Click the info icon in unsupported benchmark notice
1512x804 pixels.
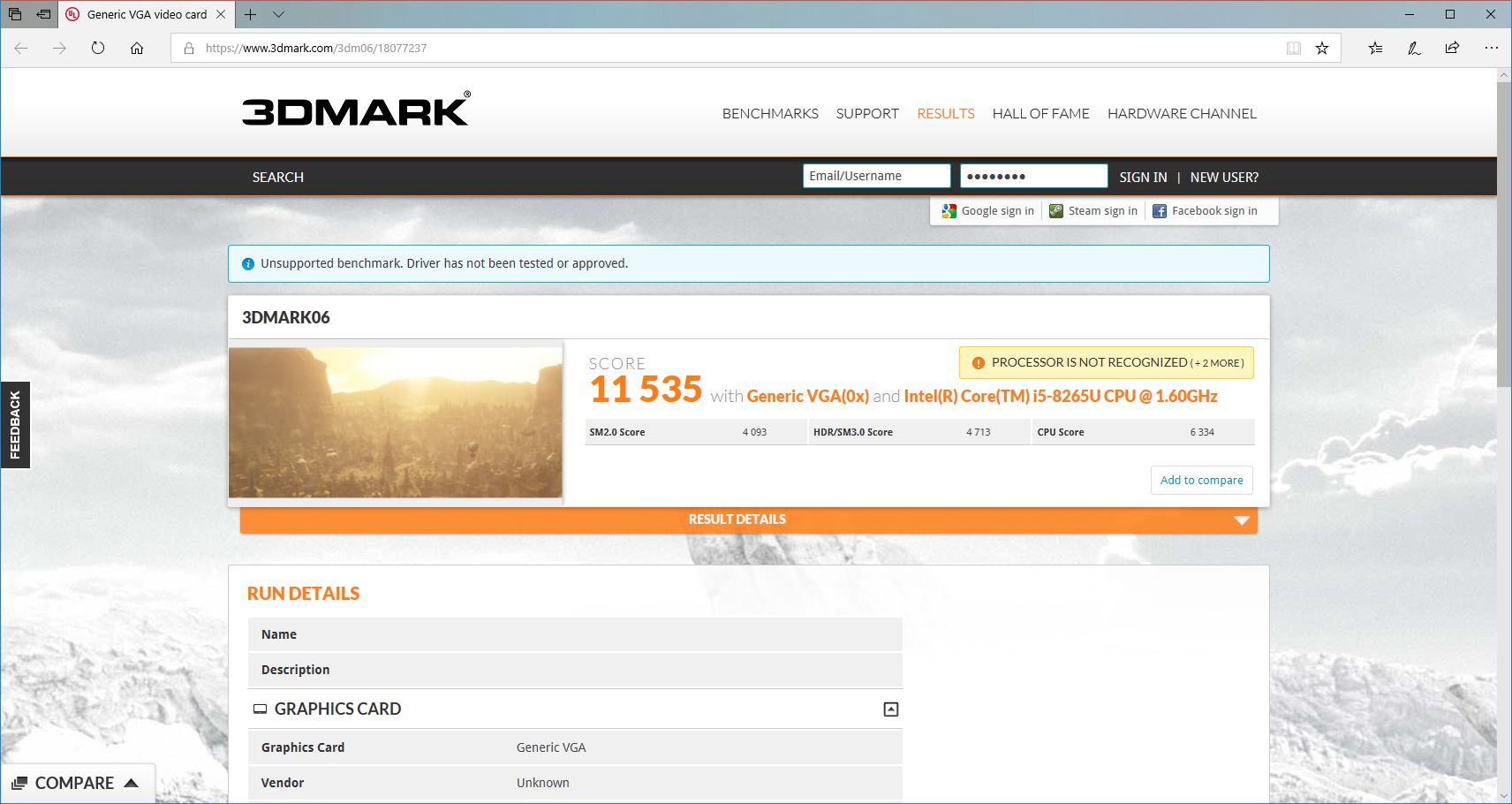click(x=248, y=264)
